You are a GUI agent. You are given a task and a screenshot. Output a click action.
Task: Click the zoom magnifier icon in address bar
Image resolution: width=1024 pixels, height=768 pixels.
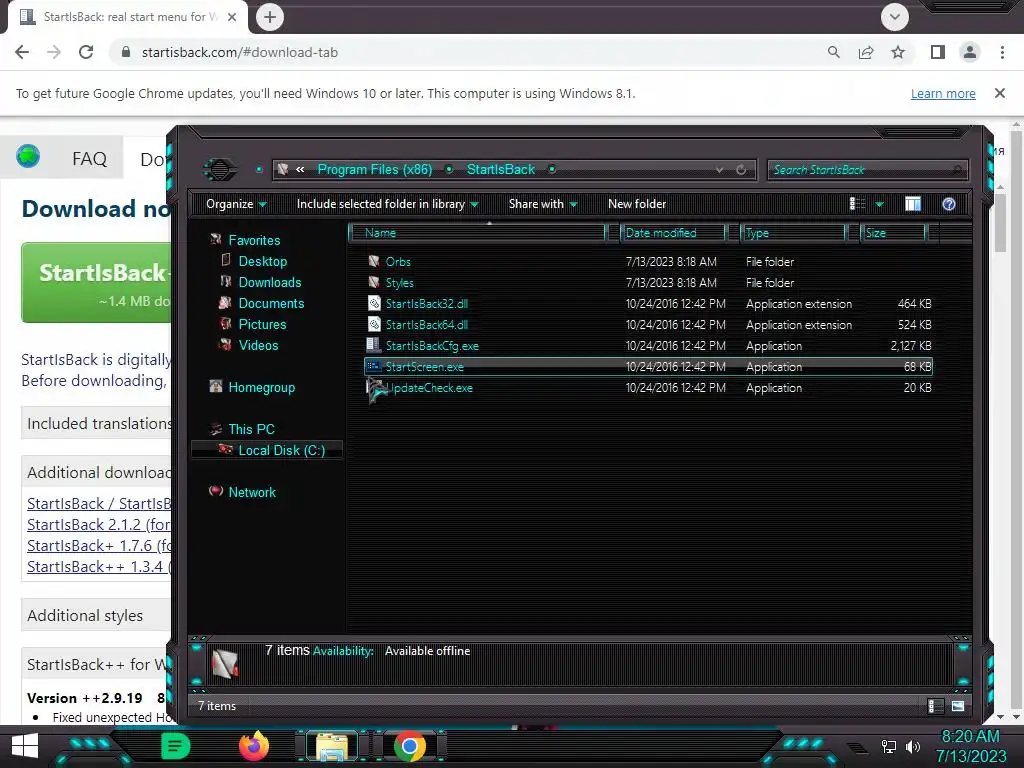(833, 52)
